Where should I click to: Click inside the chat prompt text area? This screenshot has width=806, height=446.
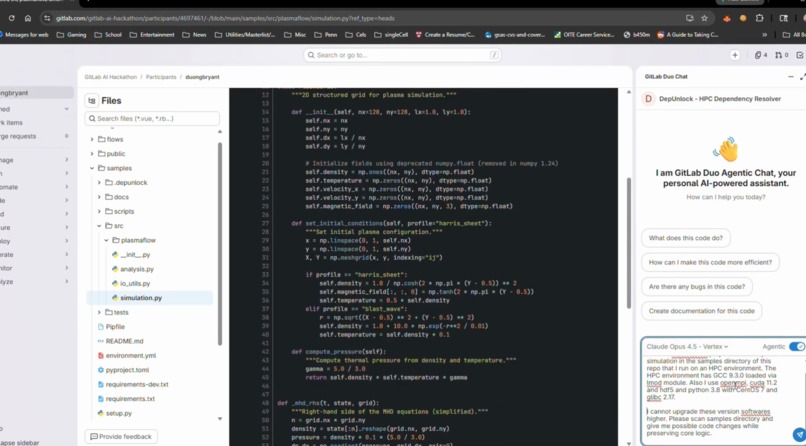(717, 396)
